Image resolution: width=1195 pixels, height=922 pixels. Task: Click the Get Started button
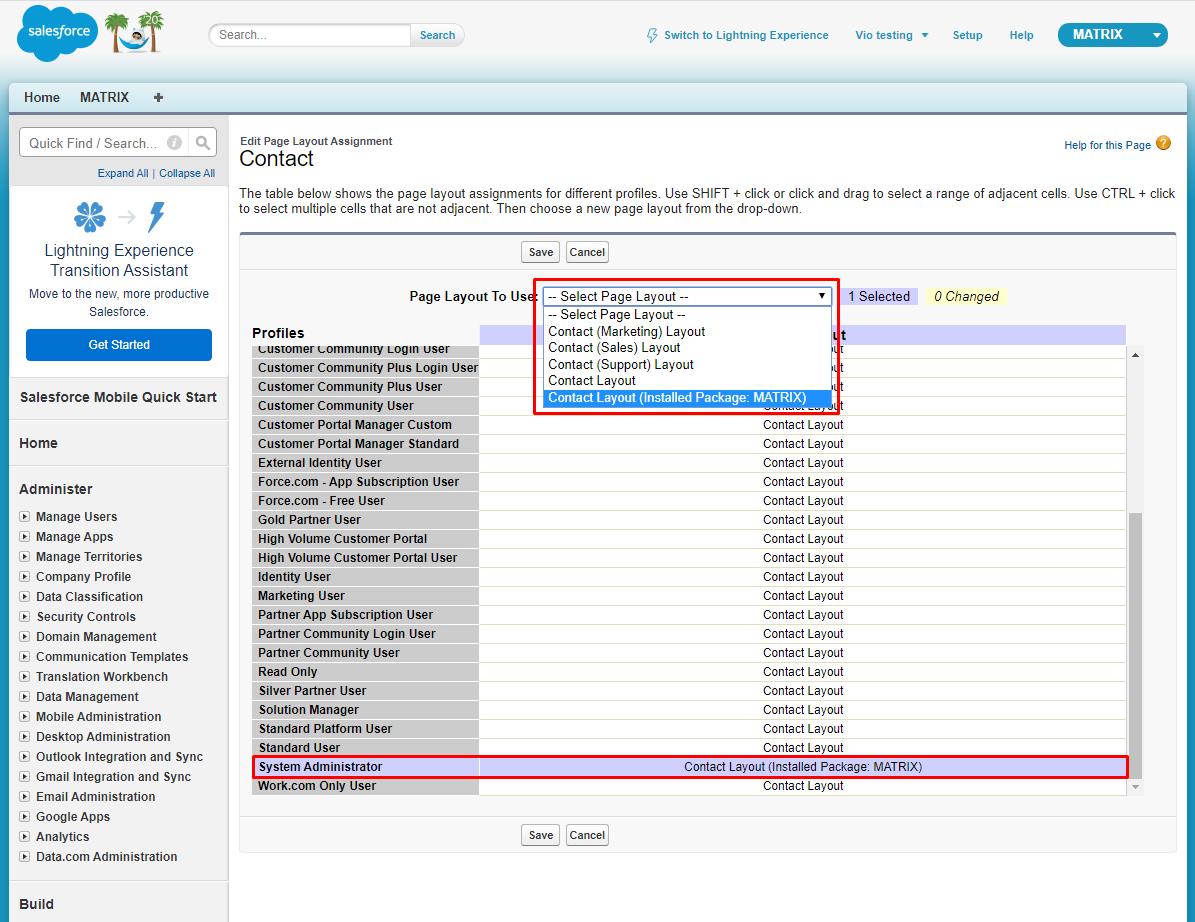point(119,344)
